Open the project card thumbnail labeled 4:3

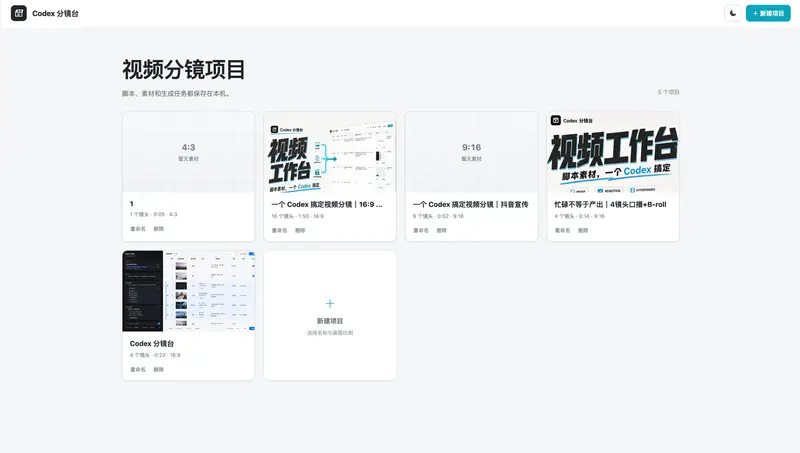[188, 152]
